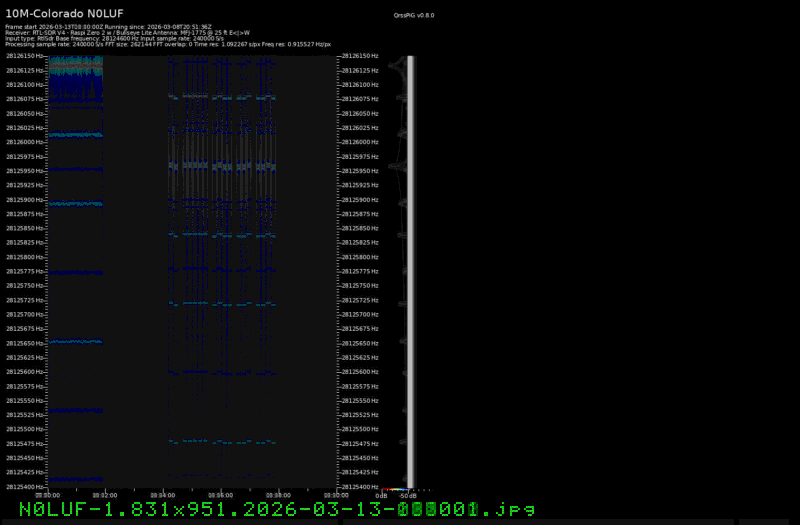Click 28125900 Hz on the left axis
Viewport: 800px width, 525px height.
24,200
